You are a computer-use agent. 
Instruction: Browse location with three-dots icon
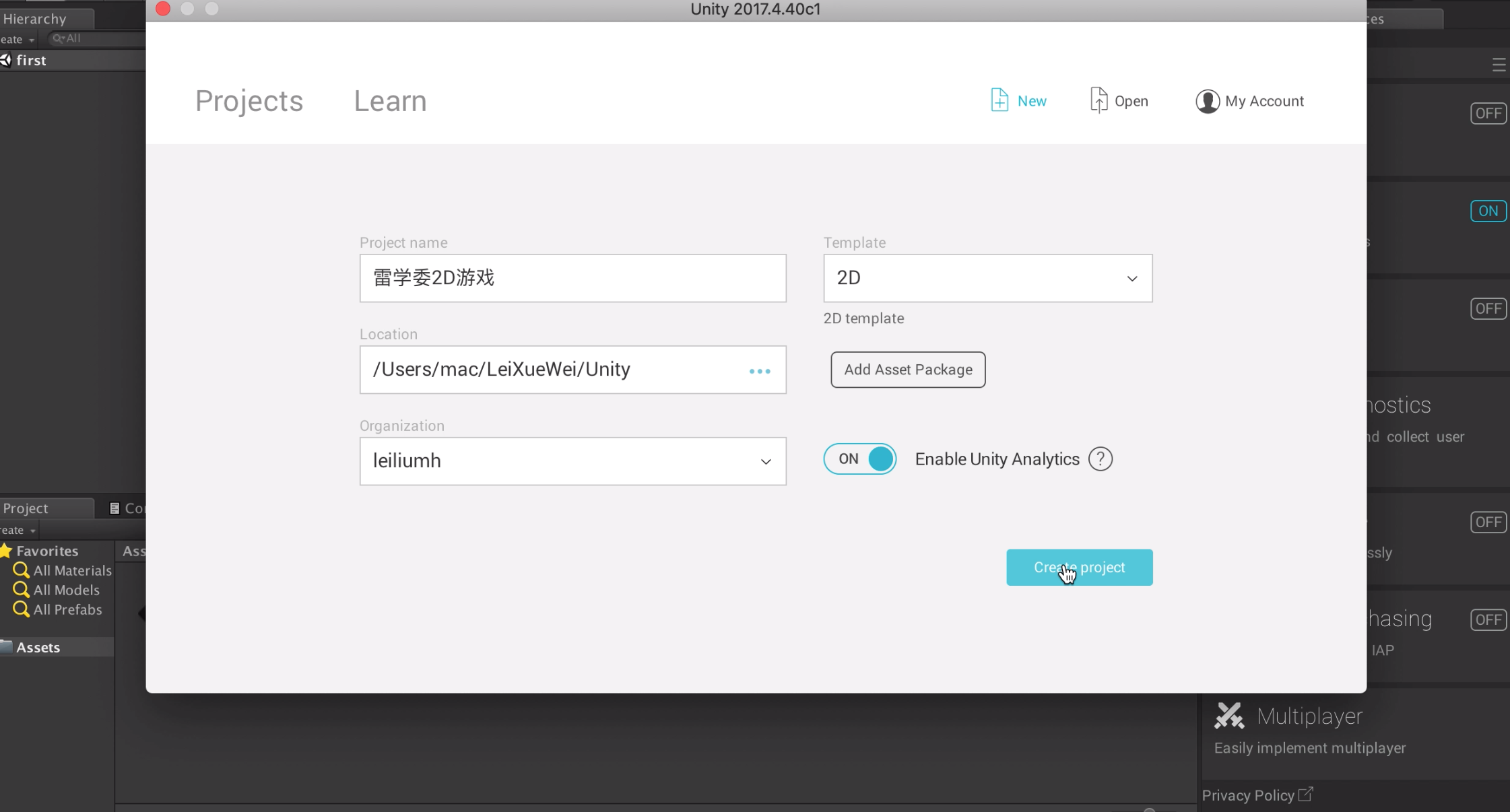(760, 371)
